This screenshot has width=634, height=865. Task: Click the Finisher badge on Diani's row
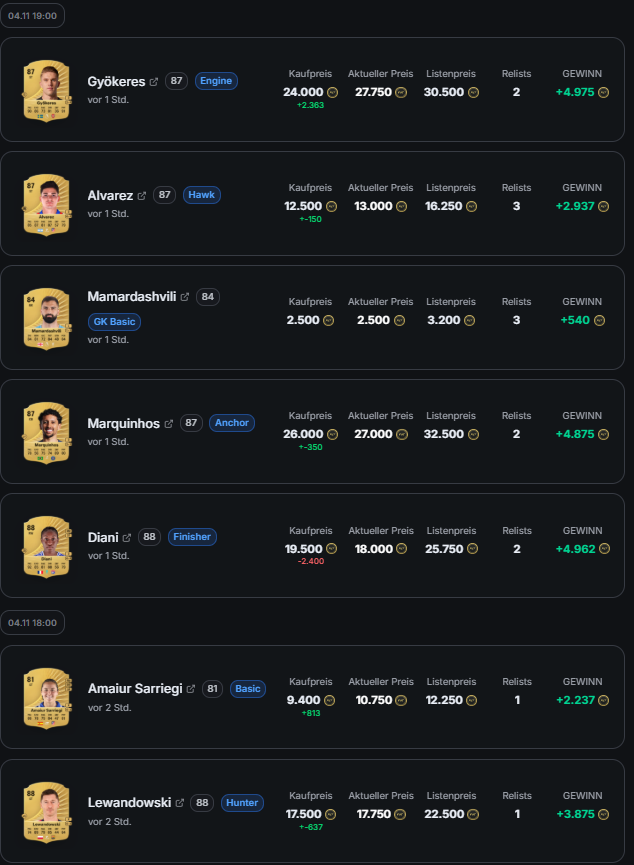pos(192,537)
